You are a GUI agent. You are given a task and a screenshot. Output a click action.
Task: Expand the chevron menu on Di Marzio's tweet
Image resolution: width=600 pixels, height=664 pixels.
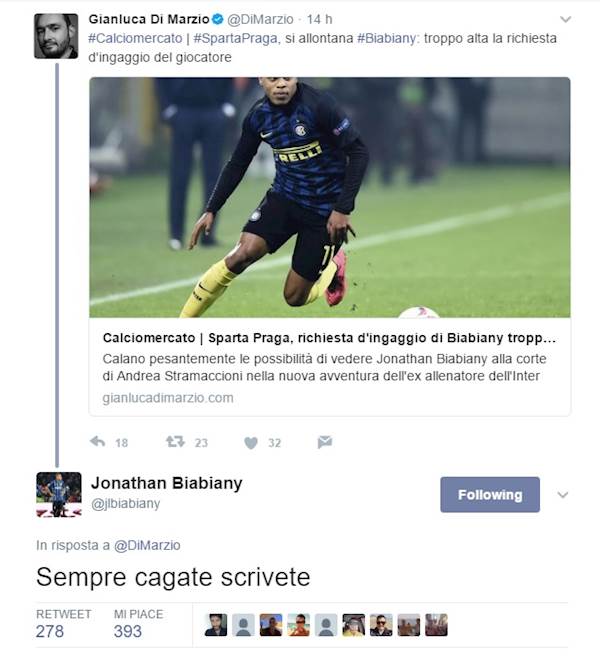tap(565, 19)
